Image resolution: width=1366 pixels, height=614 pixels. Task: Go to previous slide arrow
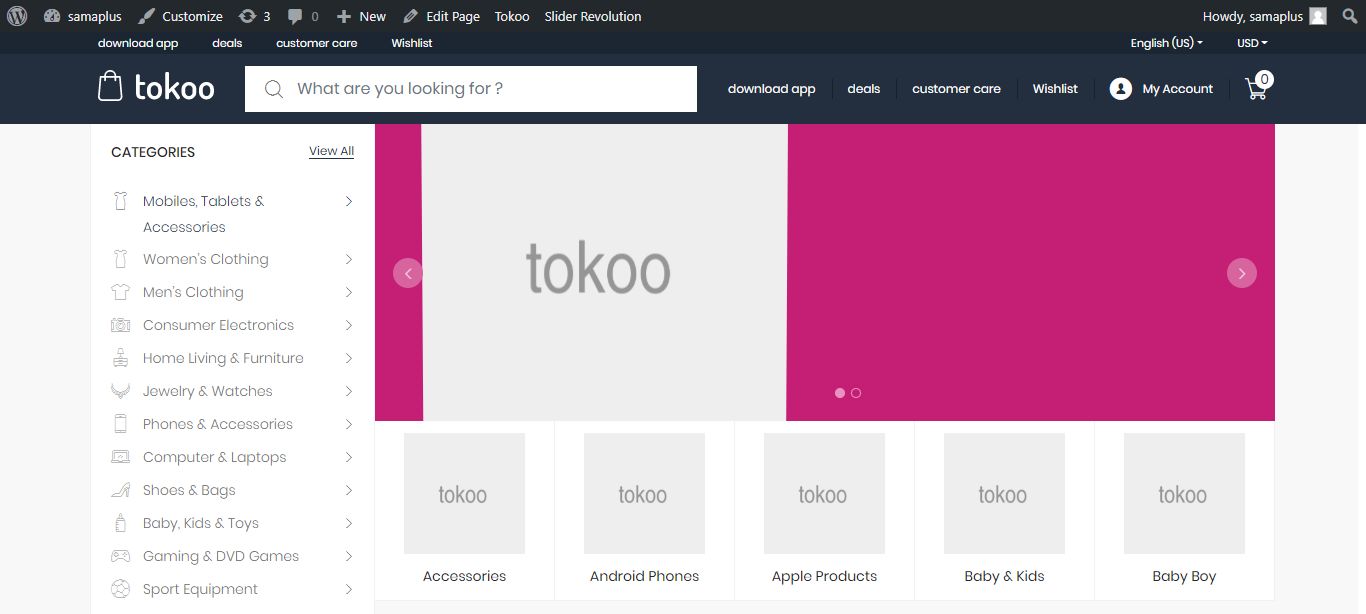point(408,273)
